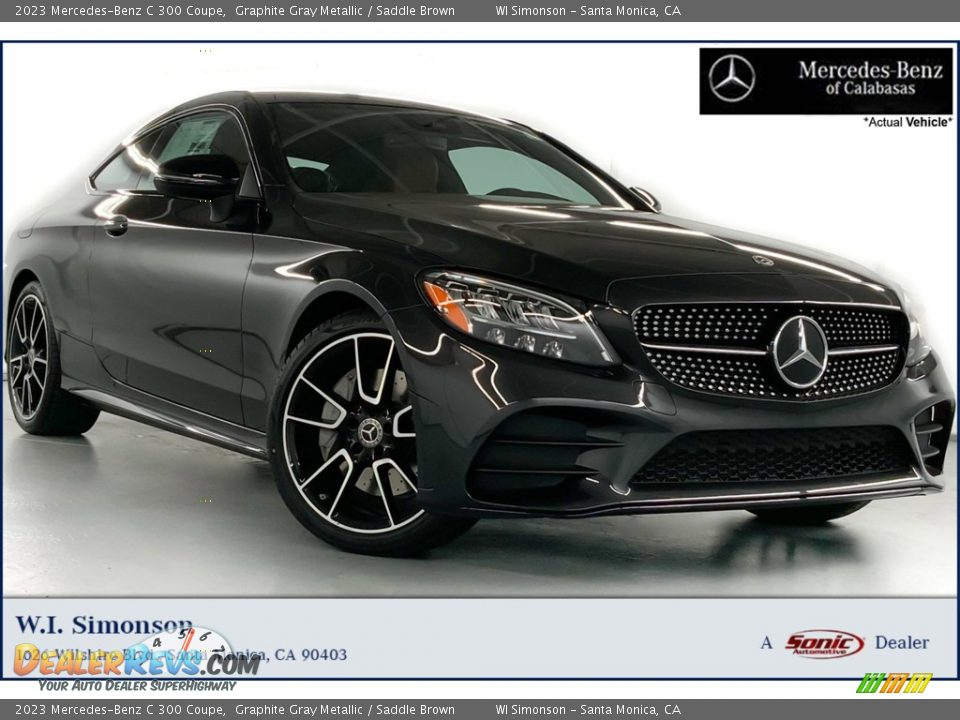Click the DealerRevs.com watermark logo
The width and height of the screenshot is (960, 720).
point(137,657)
